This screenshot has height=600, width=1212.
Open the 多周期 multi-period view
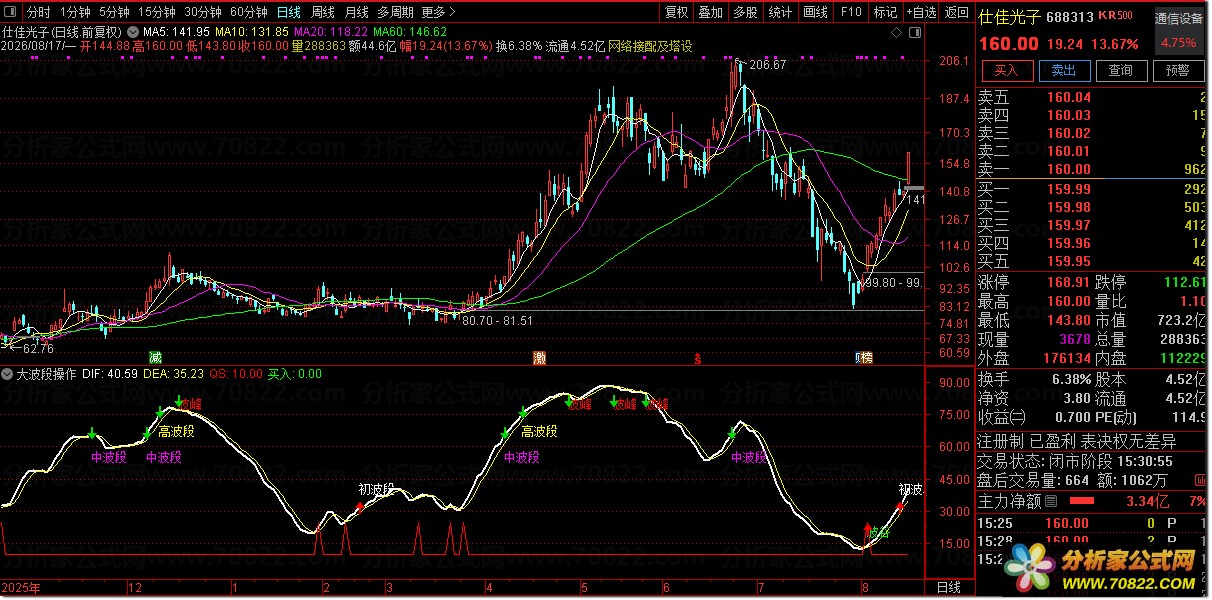tap(396, 13)
